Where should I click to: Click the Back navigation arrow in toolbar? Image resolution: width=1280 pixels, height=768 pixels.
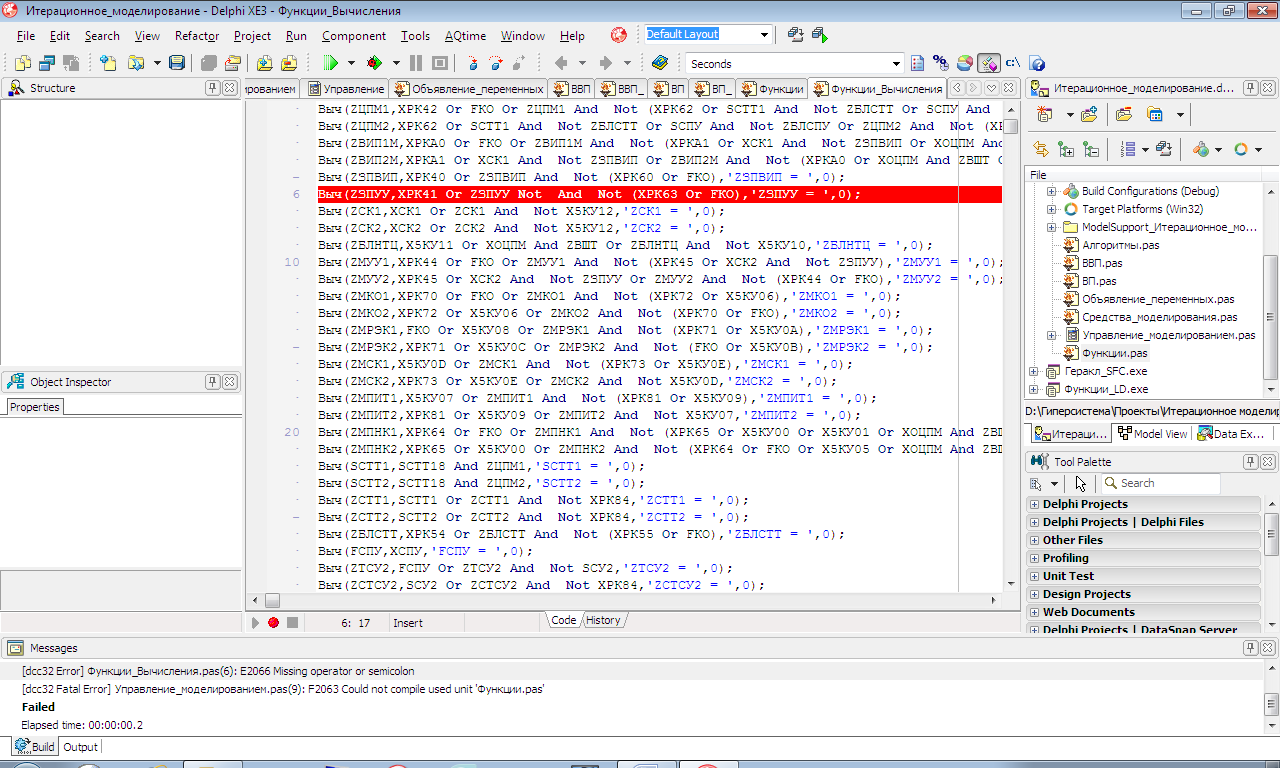point(561,63)
